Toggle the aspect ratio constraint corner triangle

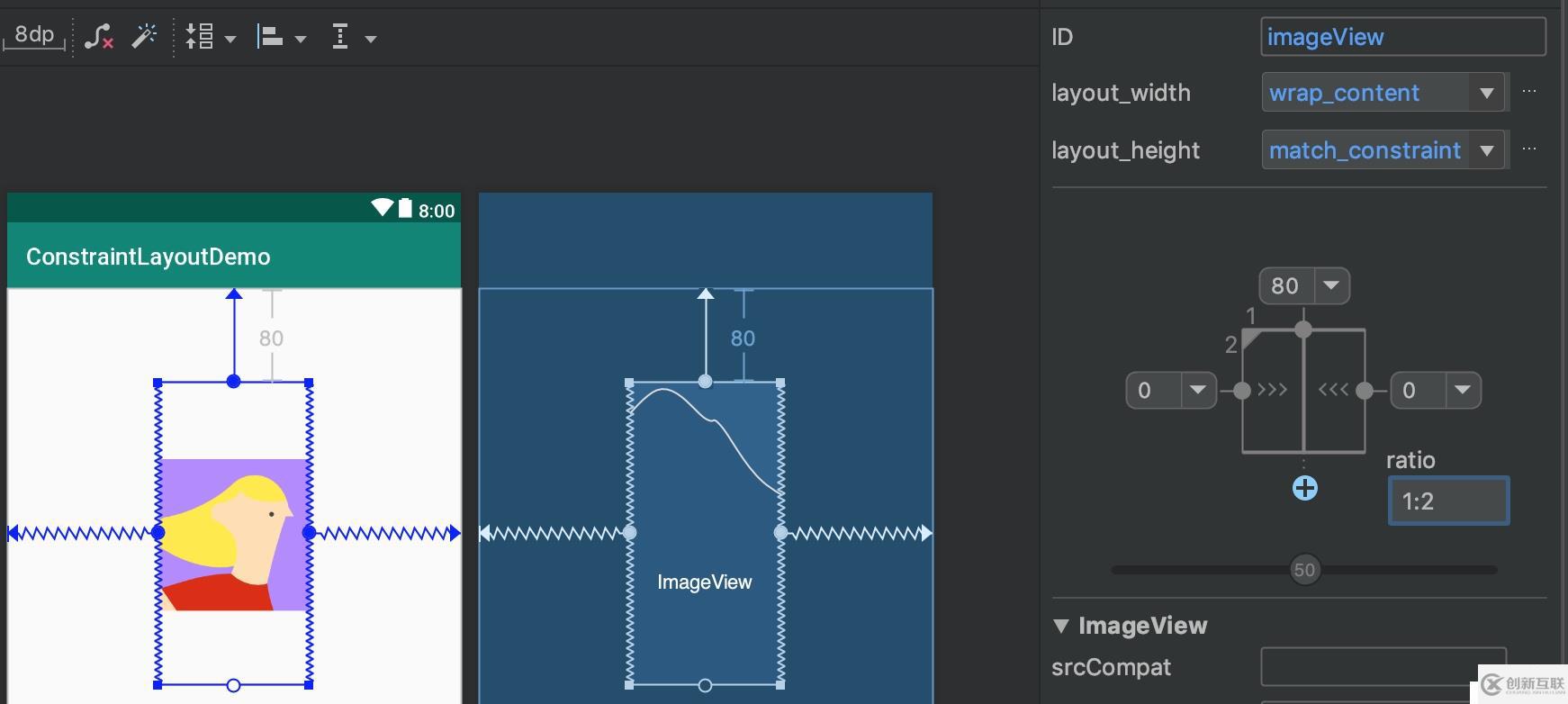point(1249,338)
